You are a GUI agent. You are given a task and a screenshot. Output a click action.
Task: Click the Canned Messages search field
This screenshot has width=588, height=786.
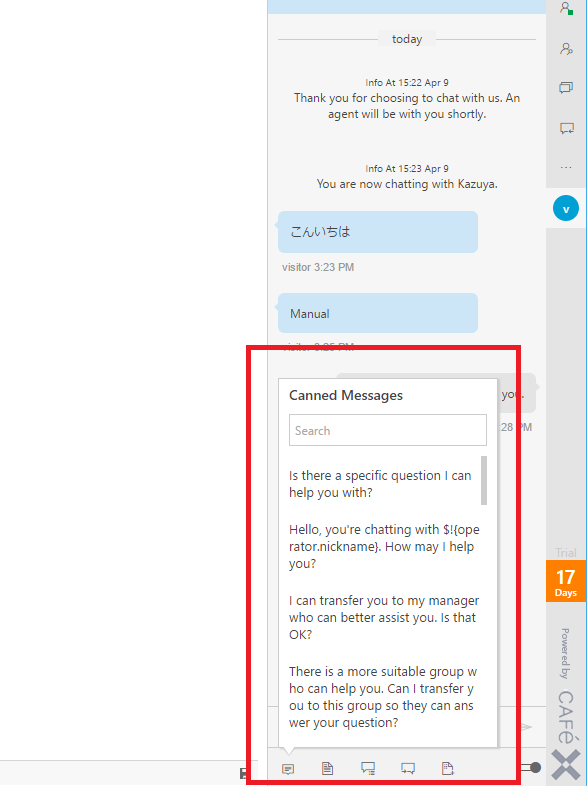click(x=387, y=430)
